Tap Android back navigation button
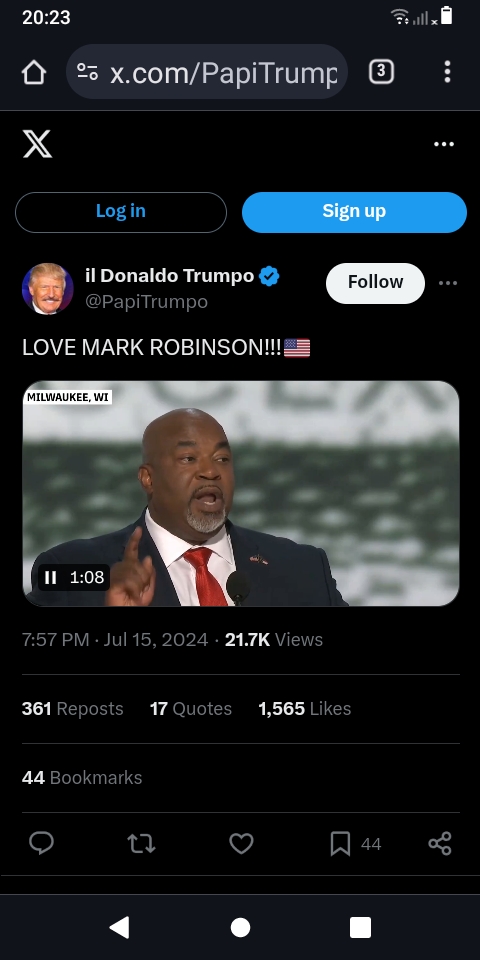The height and width of the screenshot is (960, 480). tap(119, 928)
